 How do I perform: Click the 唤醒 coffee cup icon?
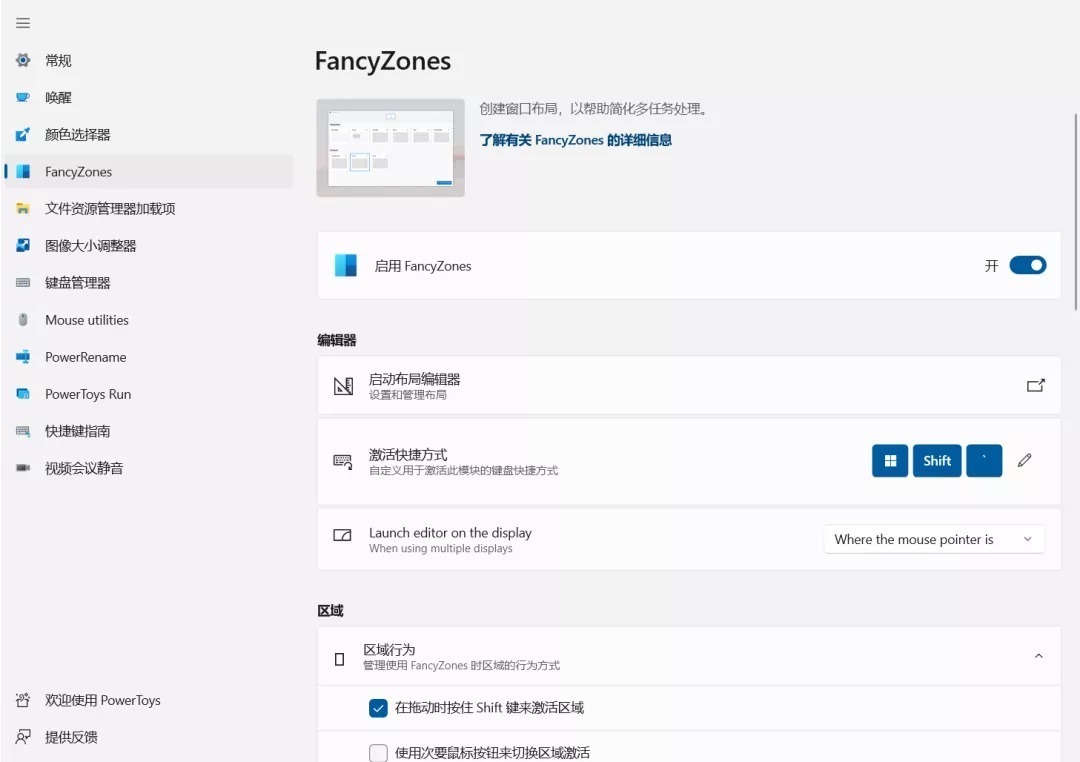23,98
